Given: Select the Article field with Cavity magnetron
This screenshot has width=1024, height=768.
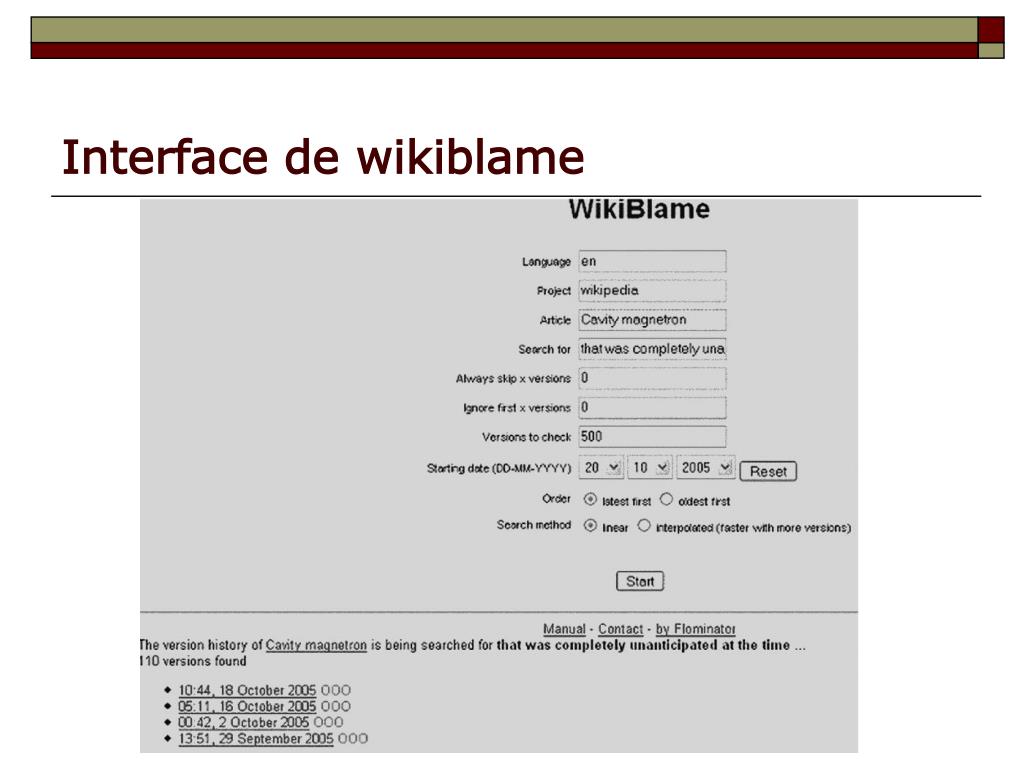Looking at the screenshot, I should pyautogui.click(x=652, y=320).
